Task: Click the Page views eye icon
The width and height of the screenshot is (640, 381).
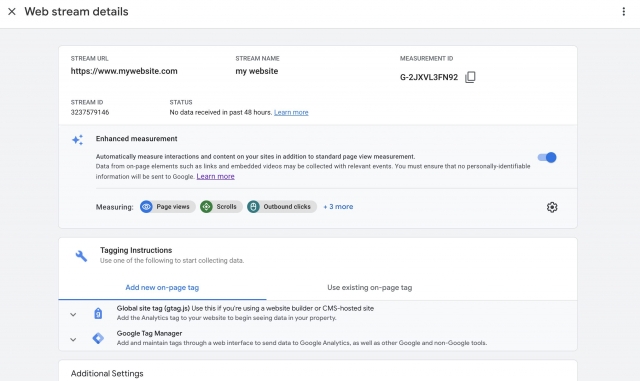Action: [146, 207]
